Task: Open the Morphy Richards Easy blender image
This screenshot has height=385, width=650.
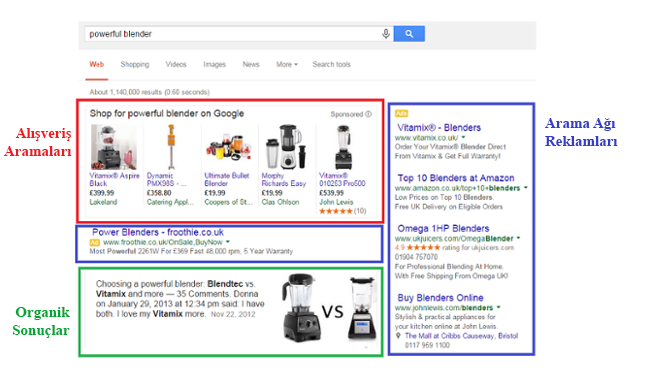Action: [286, 147]
